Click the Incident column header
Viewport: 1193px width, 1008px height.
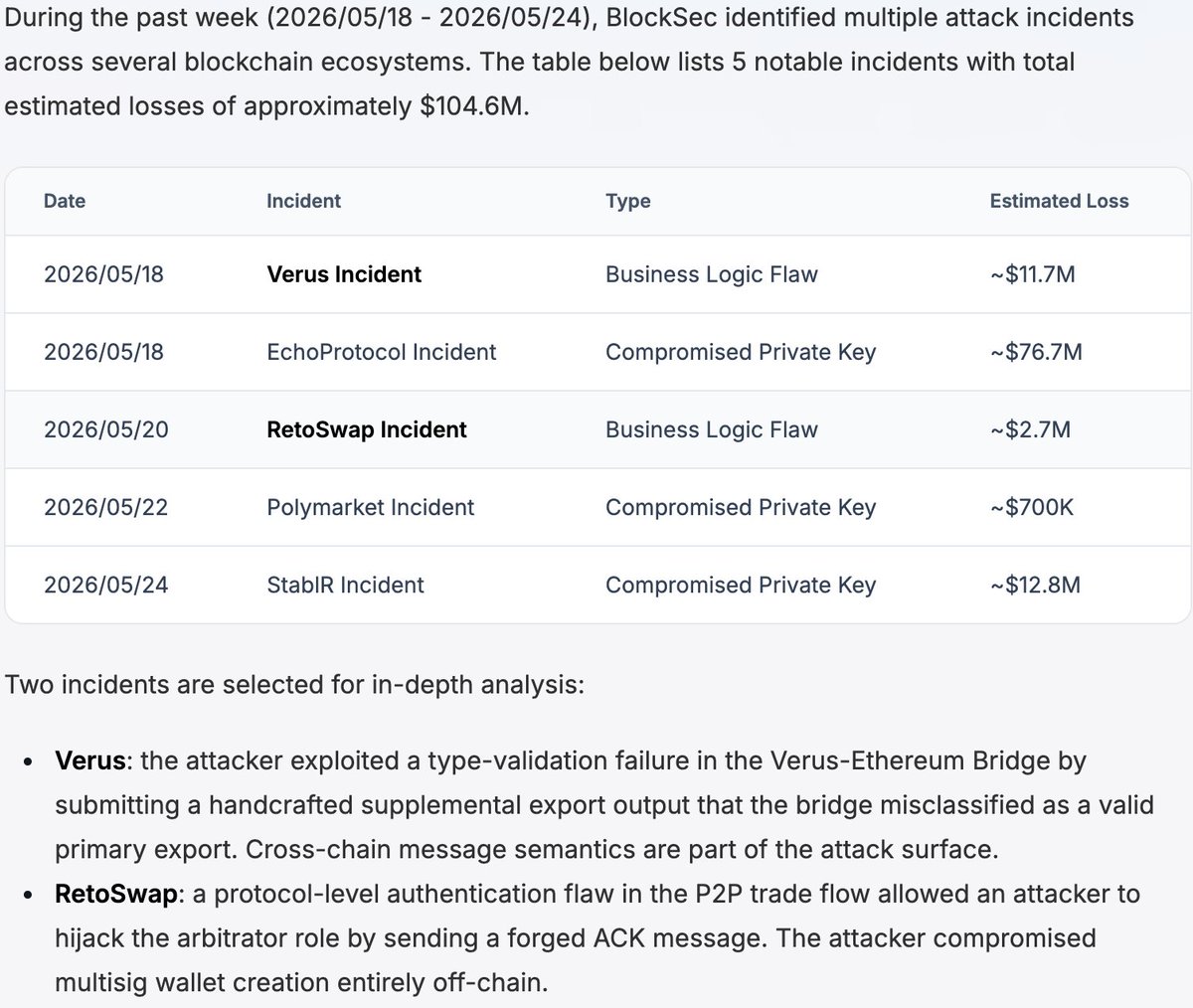coord(303,201)
